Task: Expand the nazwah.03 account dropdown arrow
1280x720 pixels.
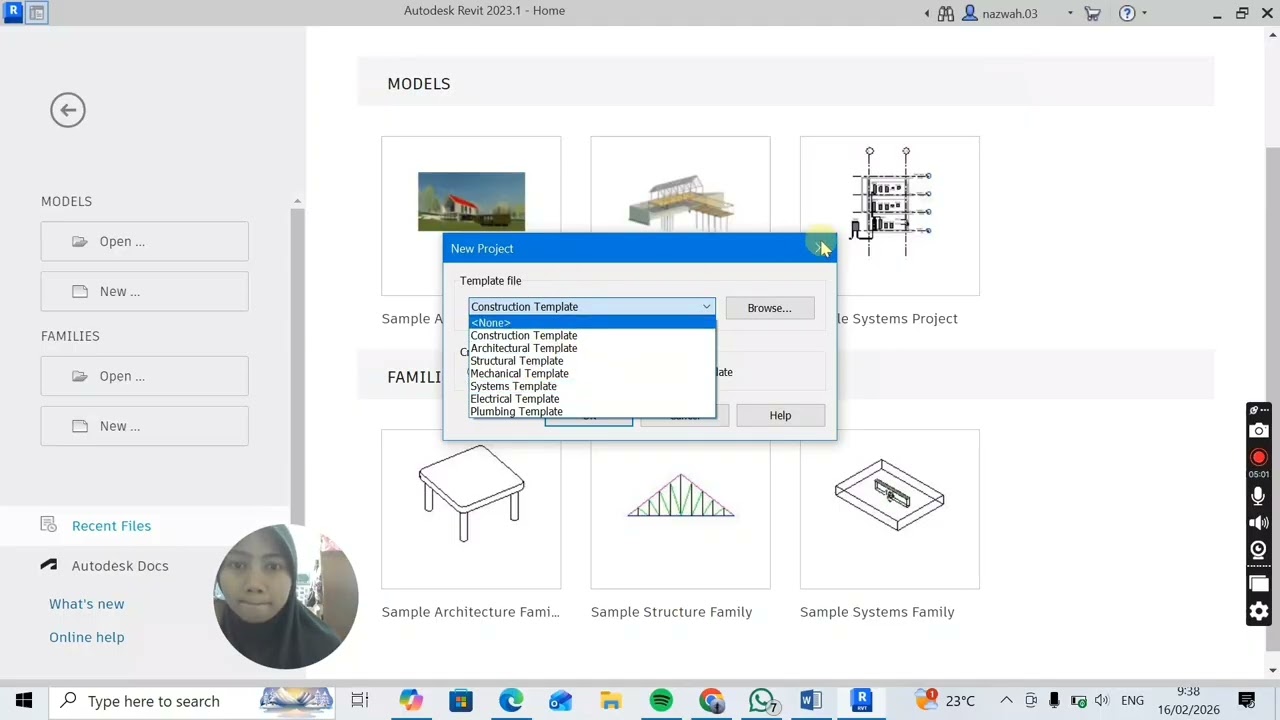Action: coord(1070,13)
